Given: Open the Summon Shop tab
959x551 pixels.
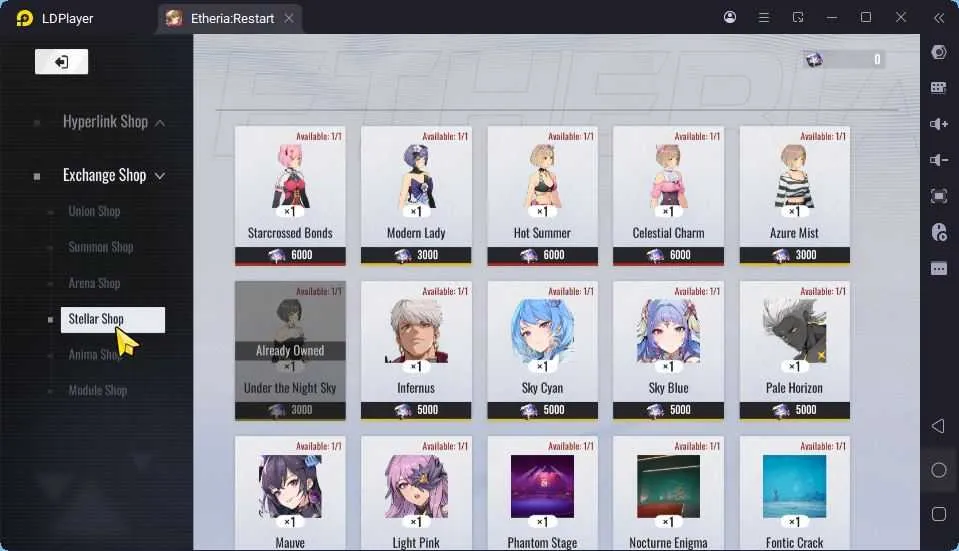Looking at the screenshot, I should point(101,247).
